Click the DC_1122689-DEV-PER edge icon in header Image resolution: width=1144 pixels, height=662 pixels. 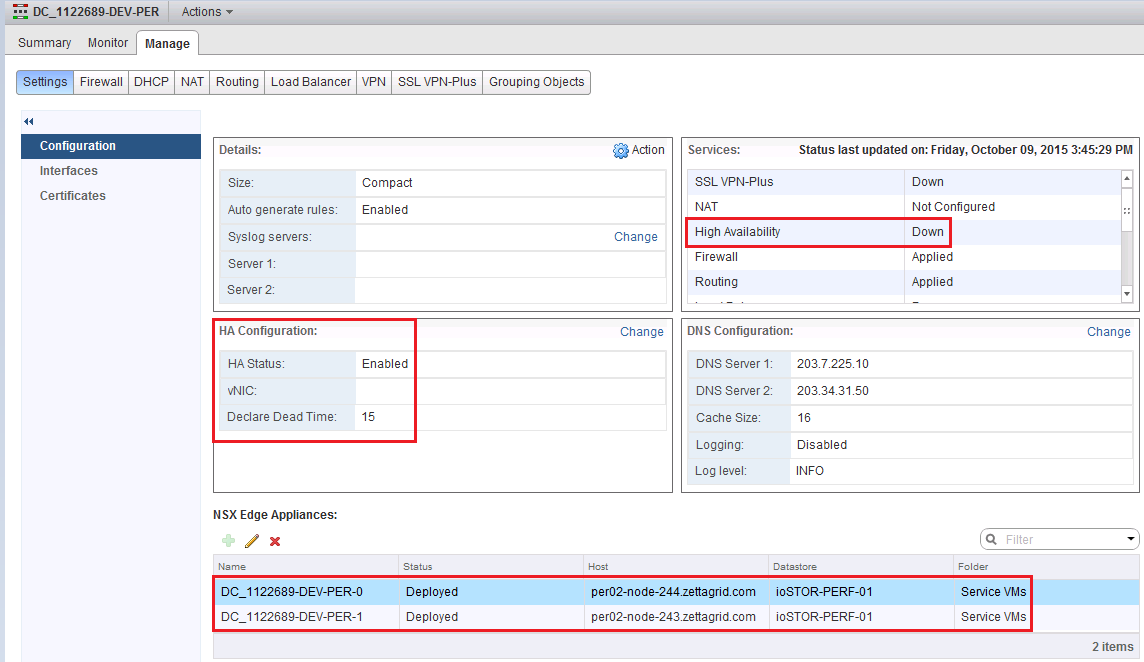click(x=20, y=12)
